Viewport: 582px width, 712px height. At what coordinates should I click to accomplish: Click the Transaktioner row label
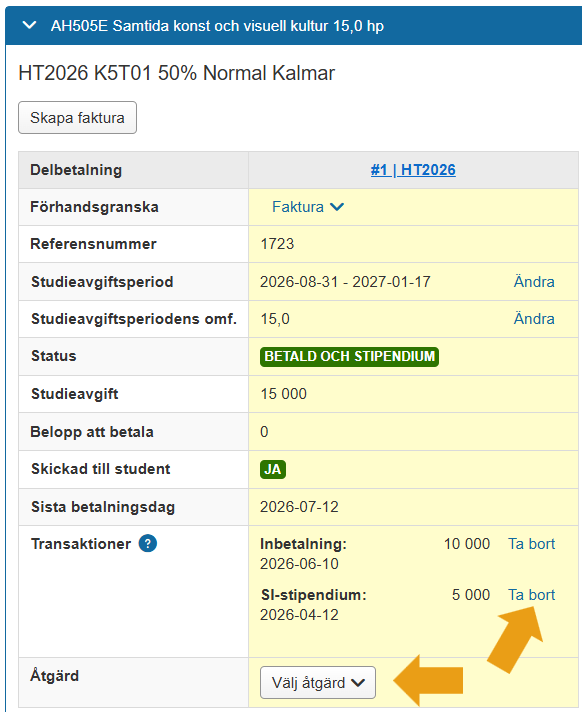tap(81, 544)
